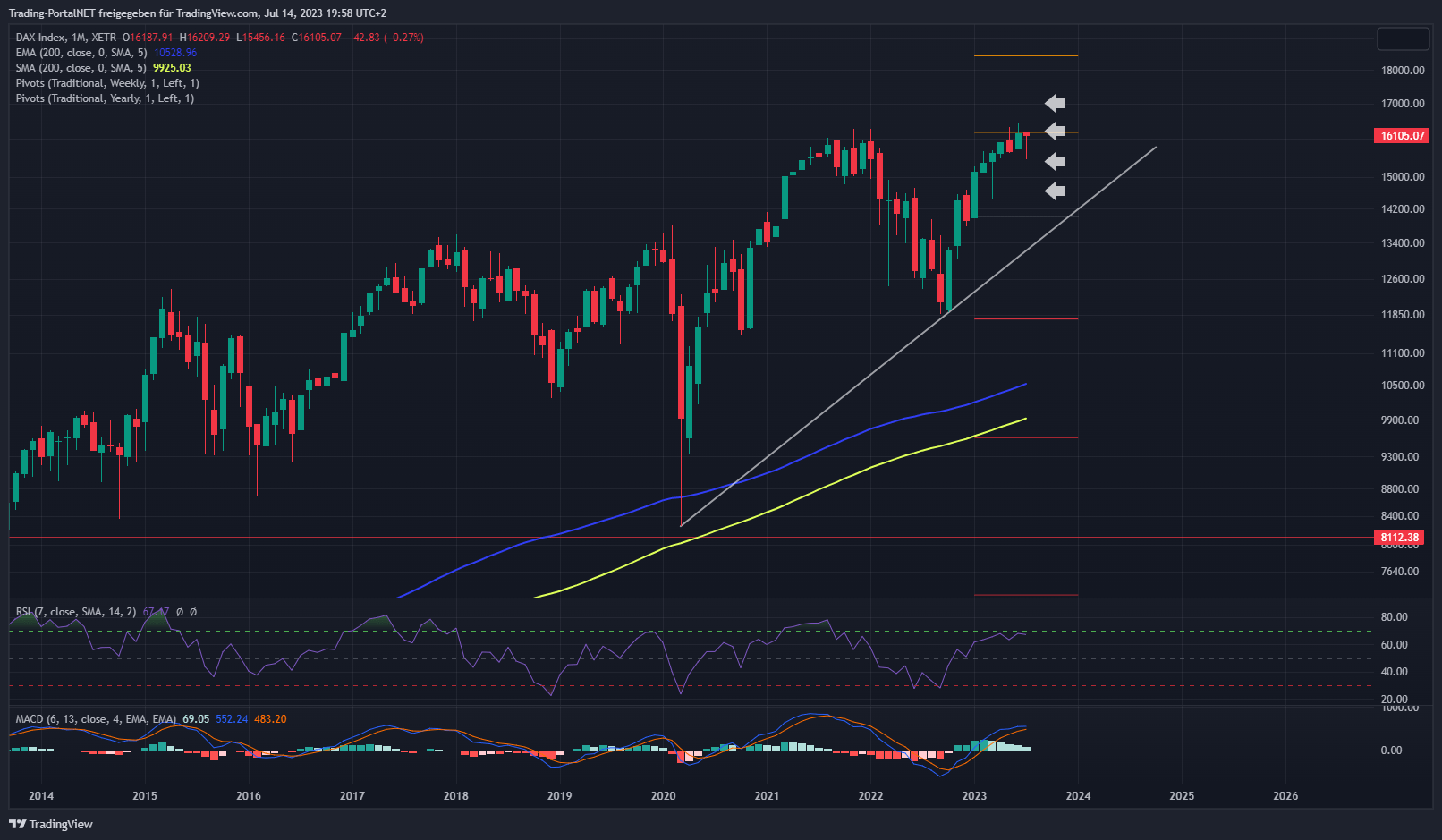The height and width of the screenshot is (840, 1442).
Task: Open the MACD indicator legend label
Action: pyautogui.click(x=96, y=719)
